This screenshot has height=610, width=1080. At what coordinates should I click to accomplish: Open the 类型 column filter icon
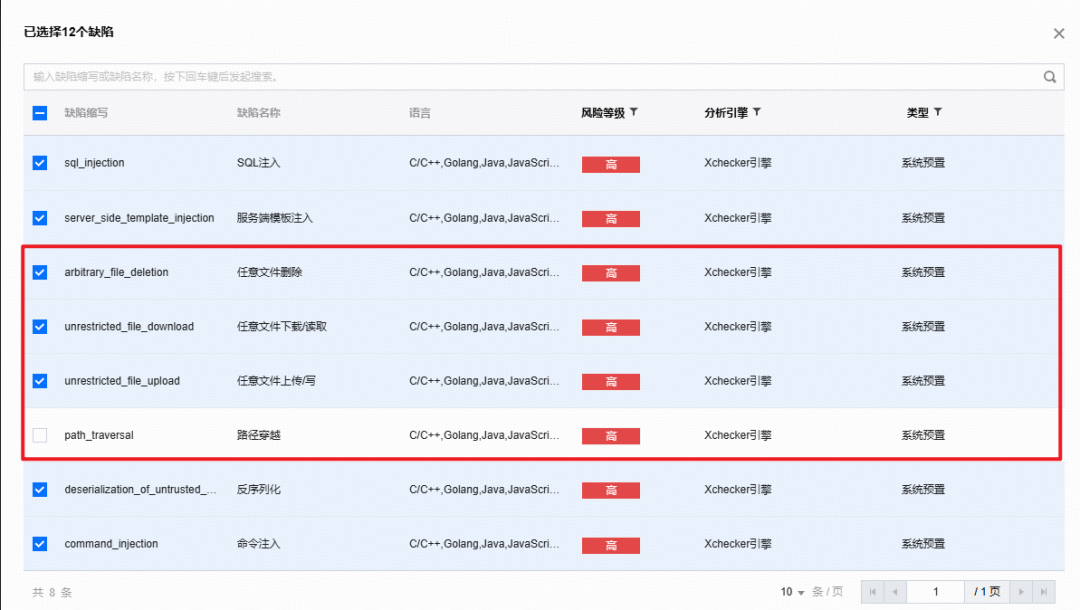pyautogui.click(x=938, y=112)
